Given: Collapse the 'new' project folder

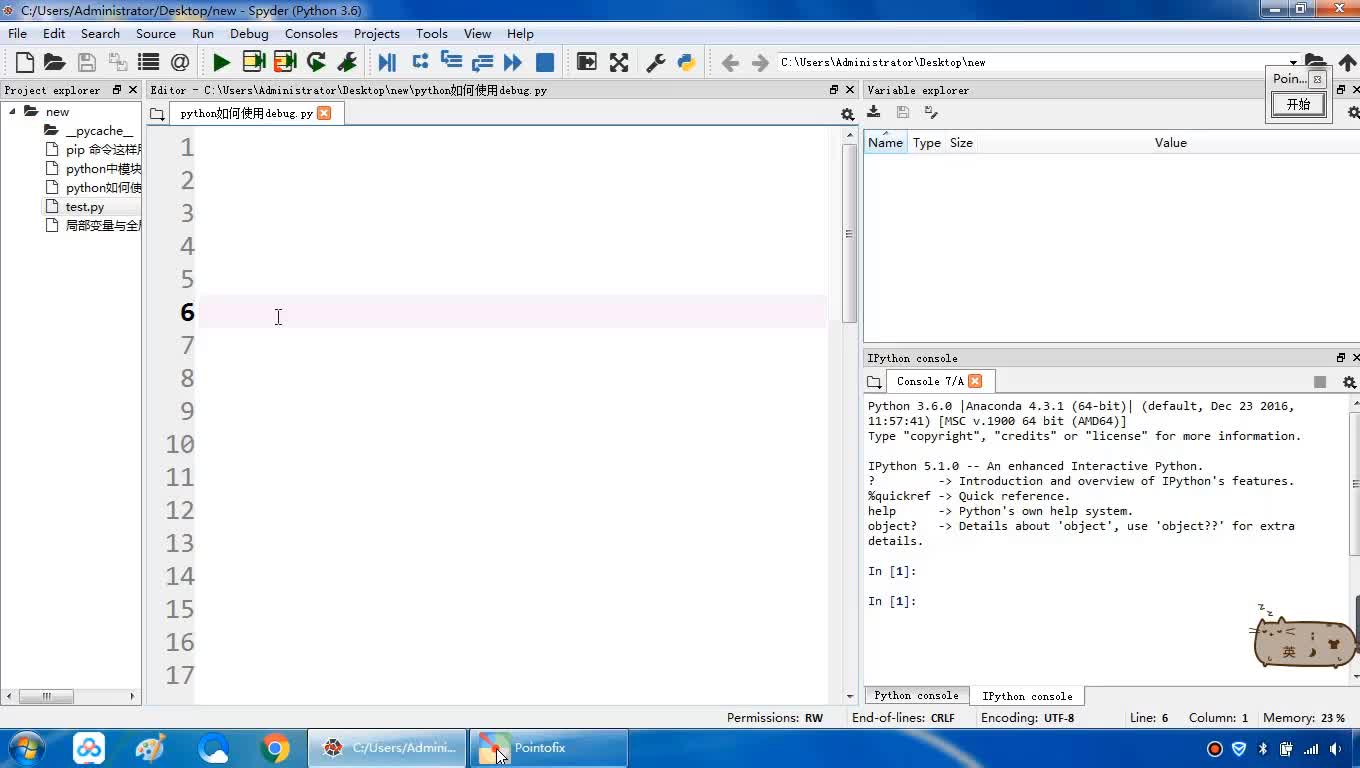Looking at the screenshot, I should [x=13, y=112].
